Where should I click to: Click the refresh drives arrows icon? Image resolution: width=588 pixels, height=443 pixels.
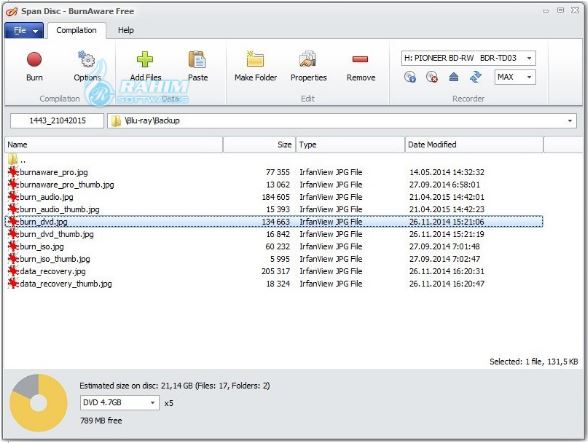coord(476,77)
